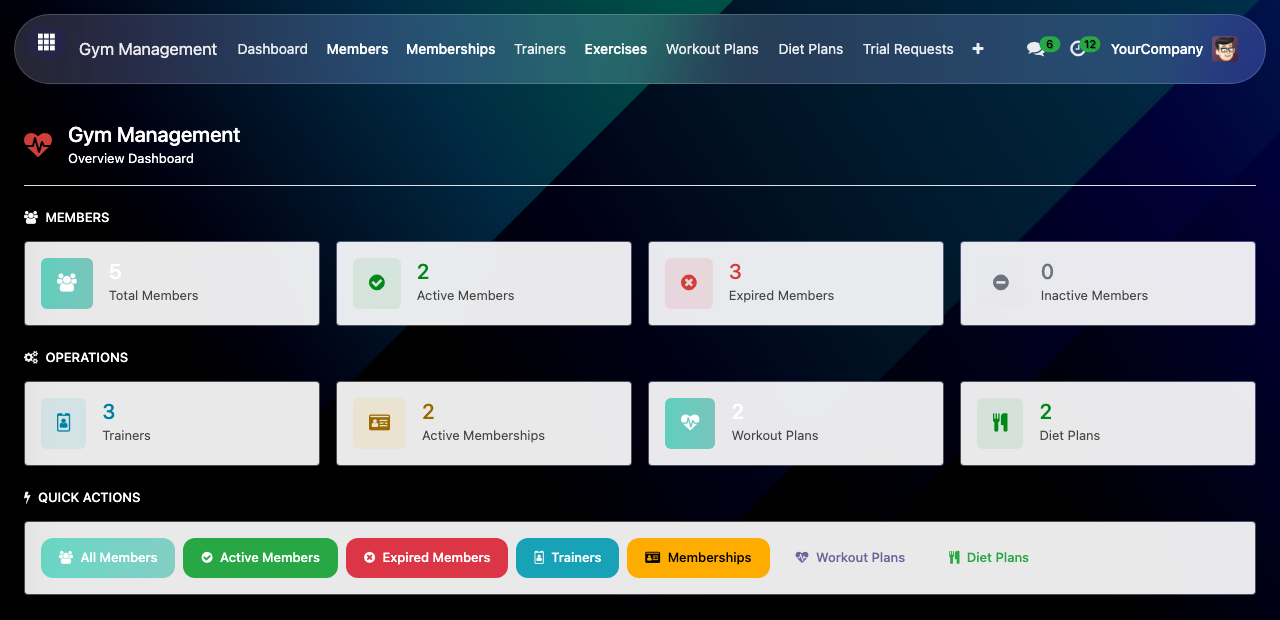Click the Trainers badge icon in the Operations section

point(64,423)
